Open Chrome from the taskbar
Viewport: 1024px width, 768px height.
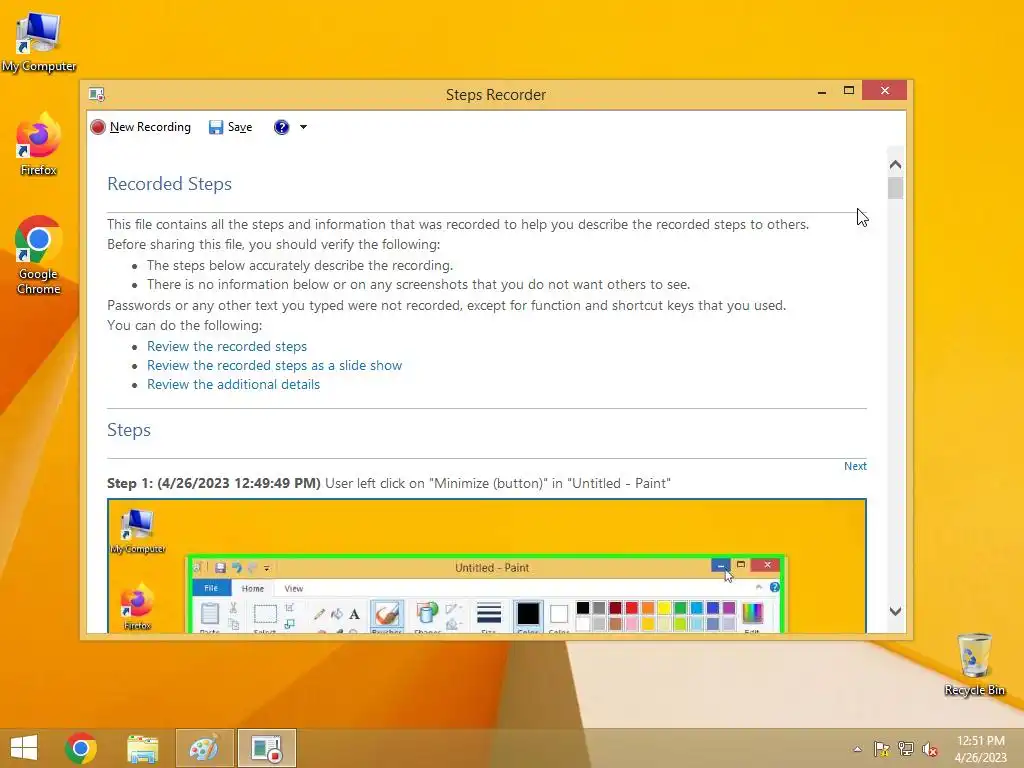click(81, 748)
